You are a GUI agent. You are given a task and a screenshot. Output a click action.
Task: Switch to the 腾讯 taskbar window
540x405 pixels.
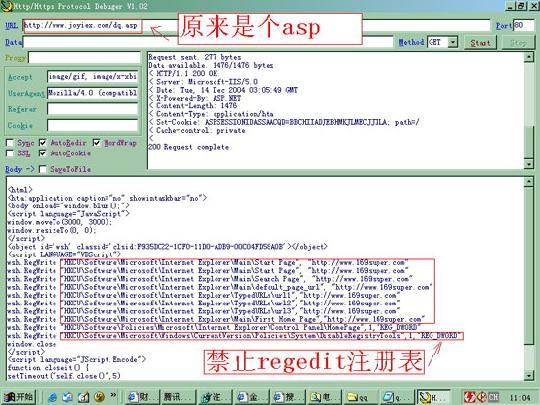(179, 397)
